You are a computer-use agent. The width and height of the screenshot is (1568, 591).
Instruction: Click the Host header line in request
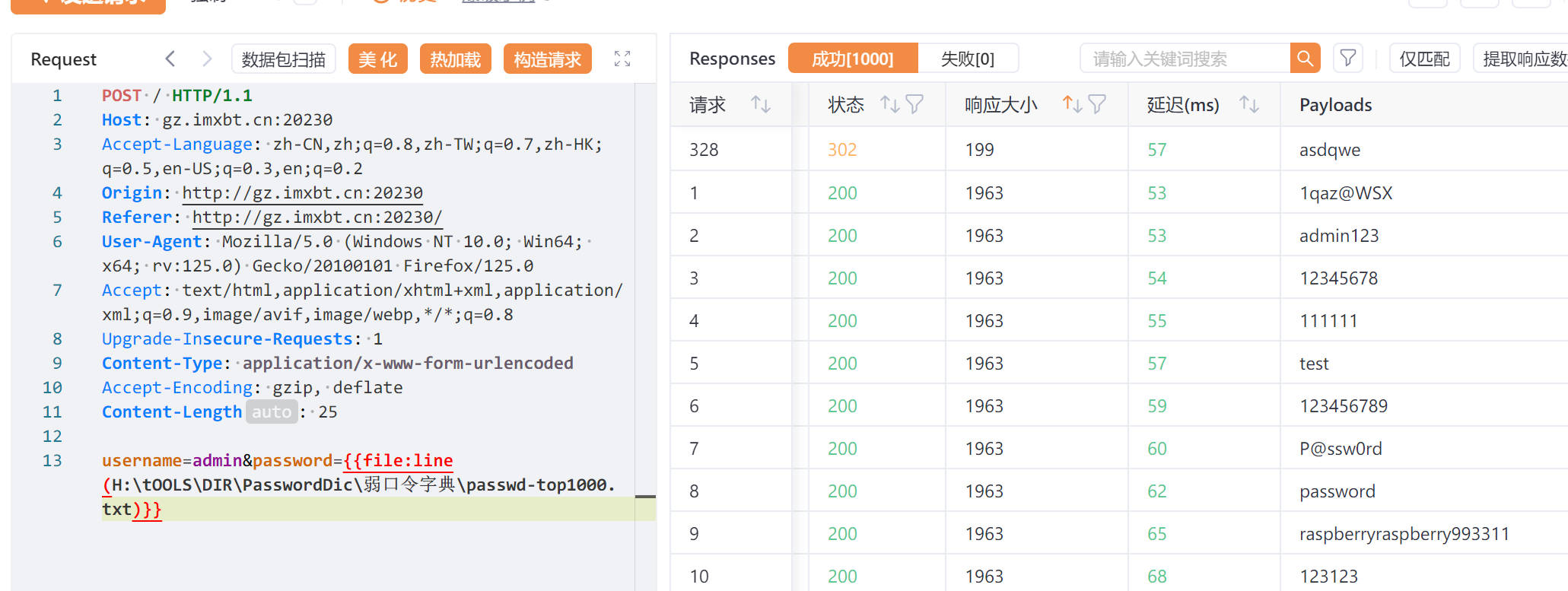pos(217,119)
